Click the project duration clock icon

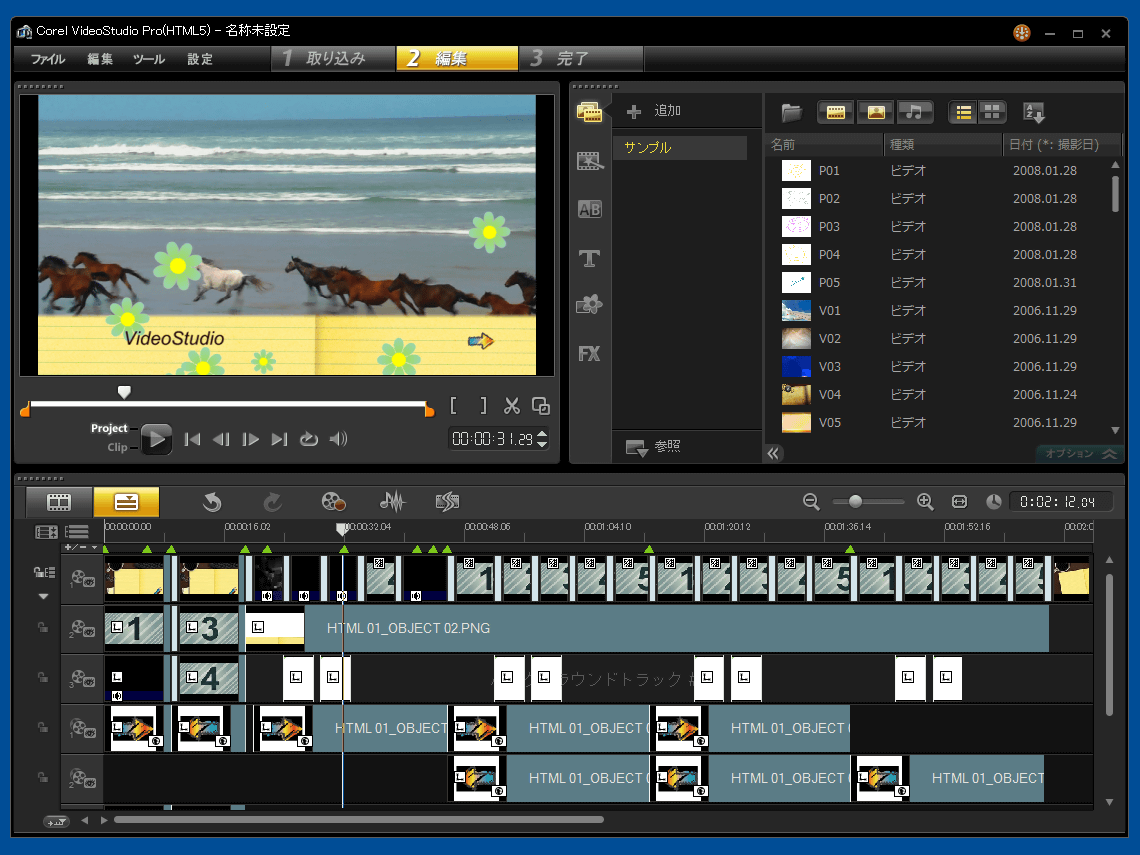click(x=993, y=502)
